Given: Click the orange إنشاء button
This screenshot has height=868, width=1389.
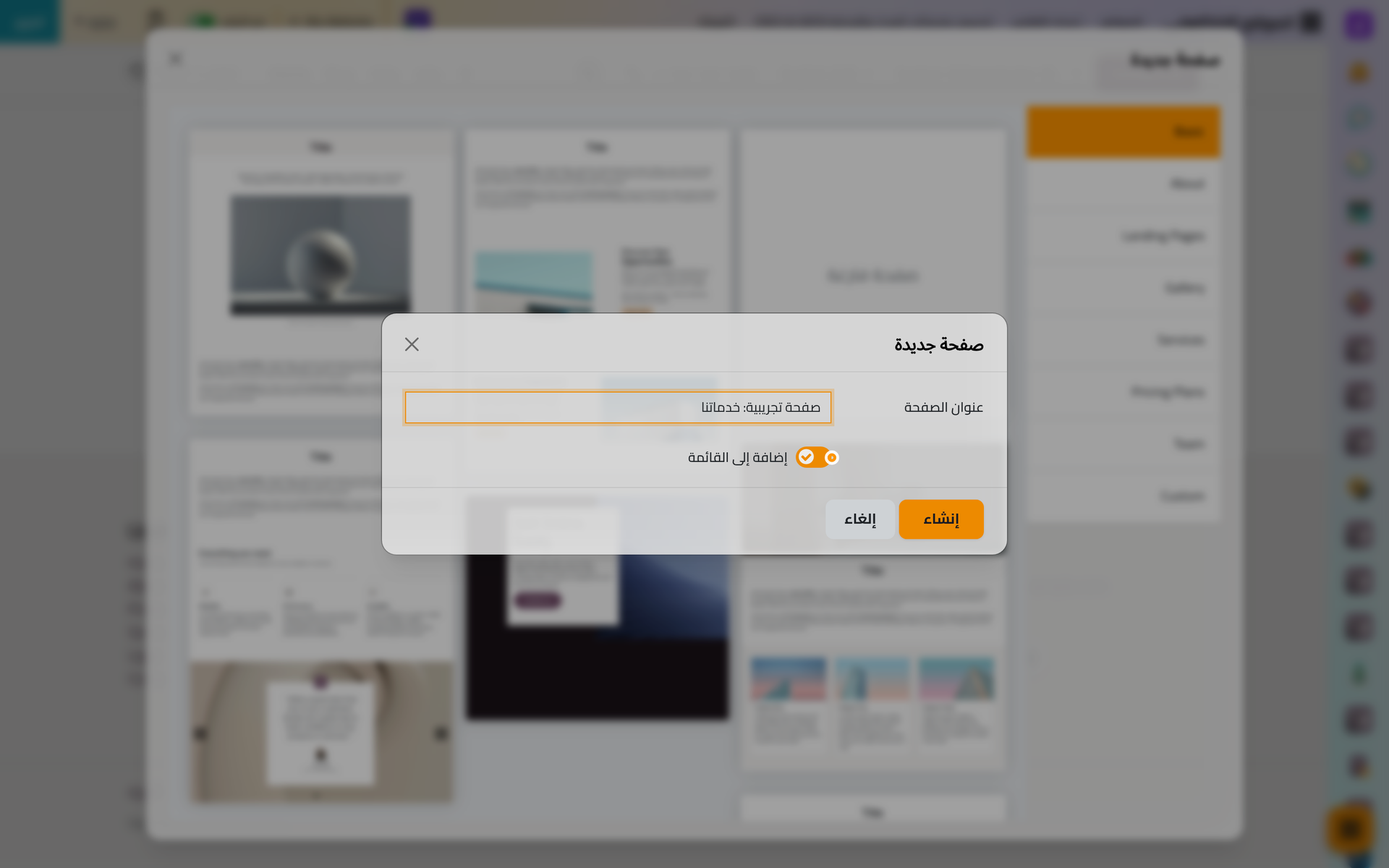Looking at the screenshot, I should tap(941, 519).
